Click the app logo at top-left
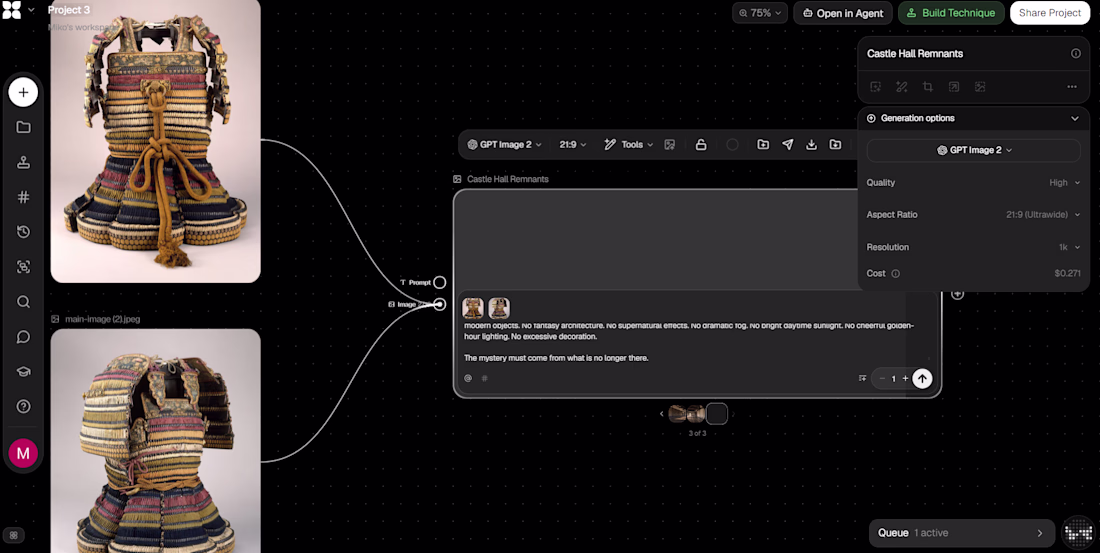1100x553 pixels. point(11,11)
